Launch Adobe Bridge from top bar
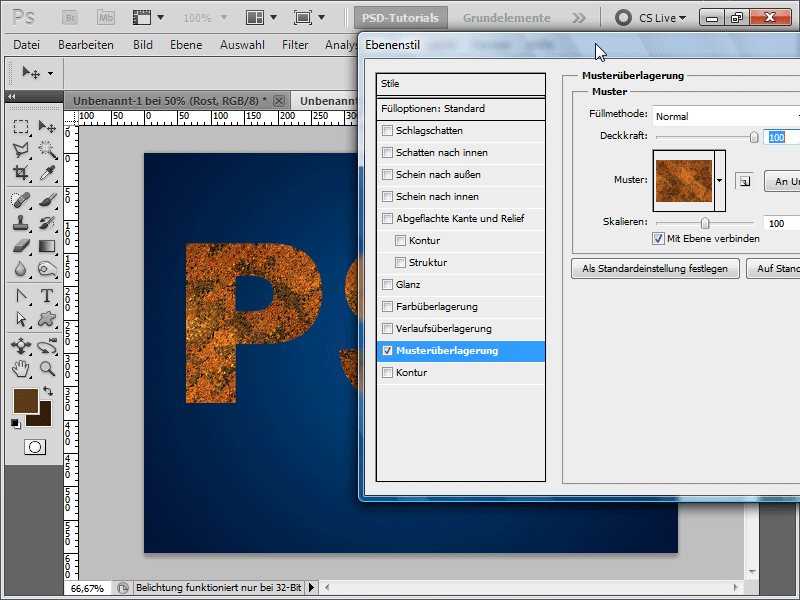Image resolution: width=800 pixels, height=600 pixels. pos(71,18)
